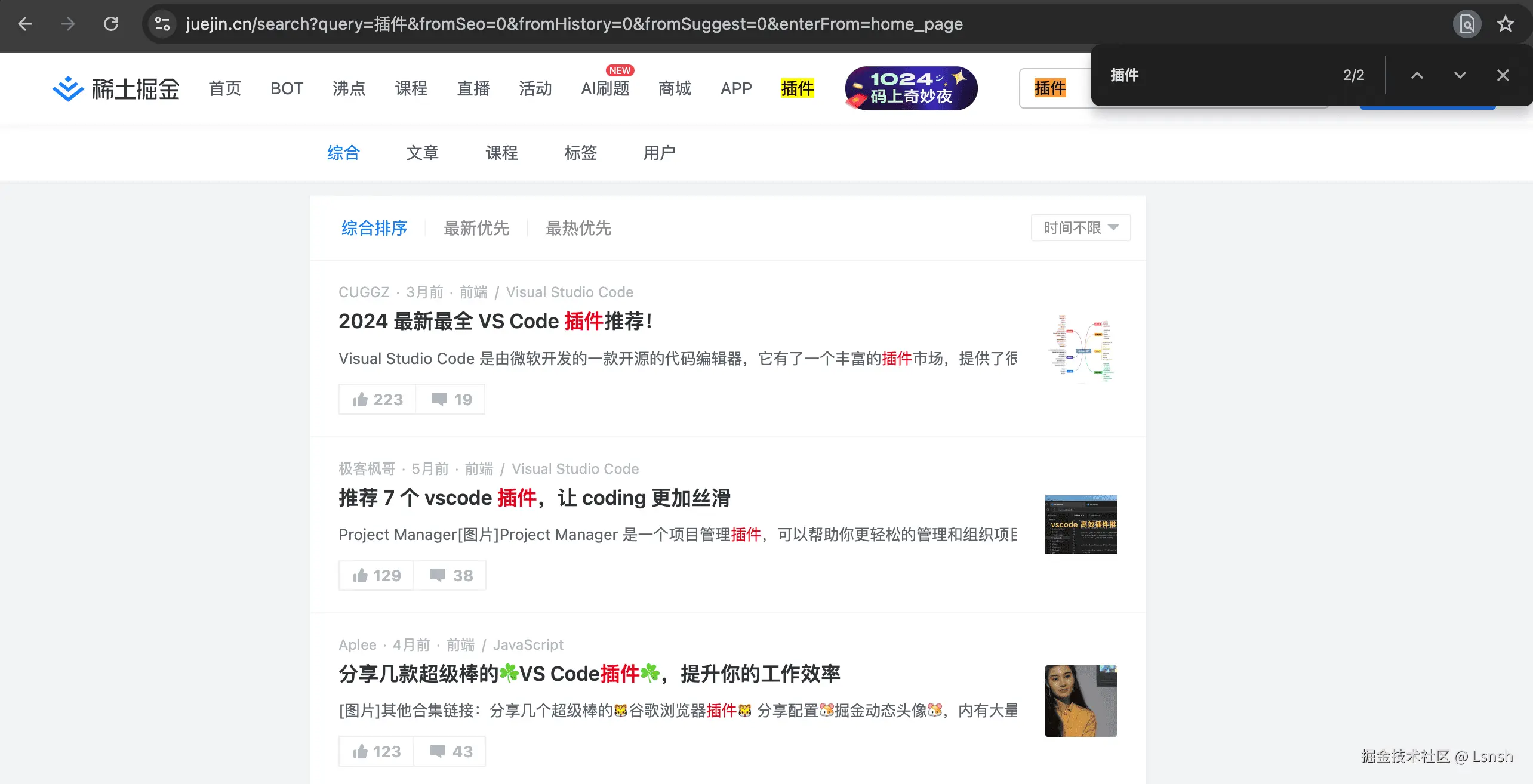Click the vscode 高效插件推荐 thumbnail
1533x784 pixels.
1080,524
